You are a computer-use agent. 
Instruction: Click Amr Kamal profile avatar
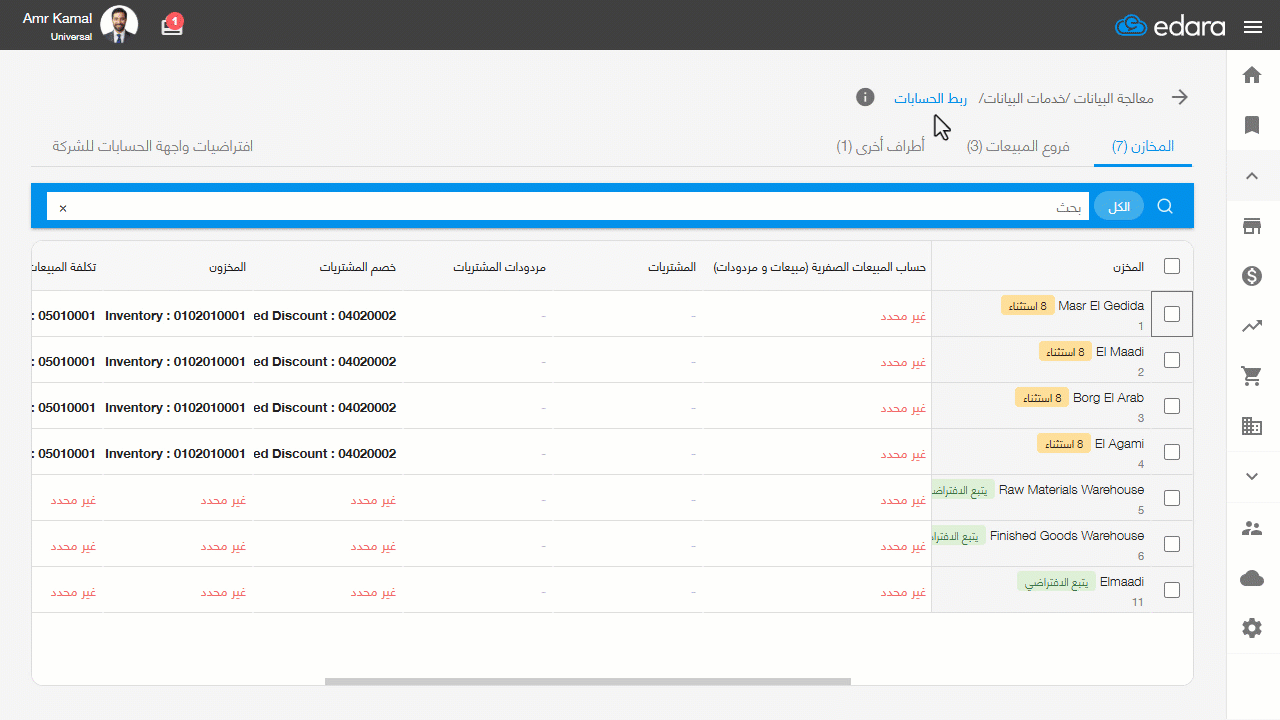[120, 25]
